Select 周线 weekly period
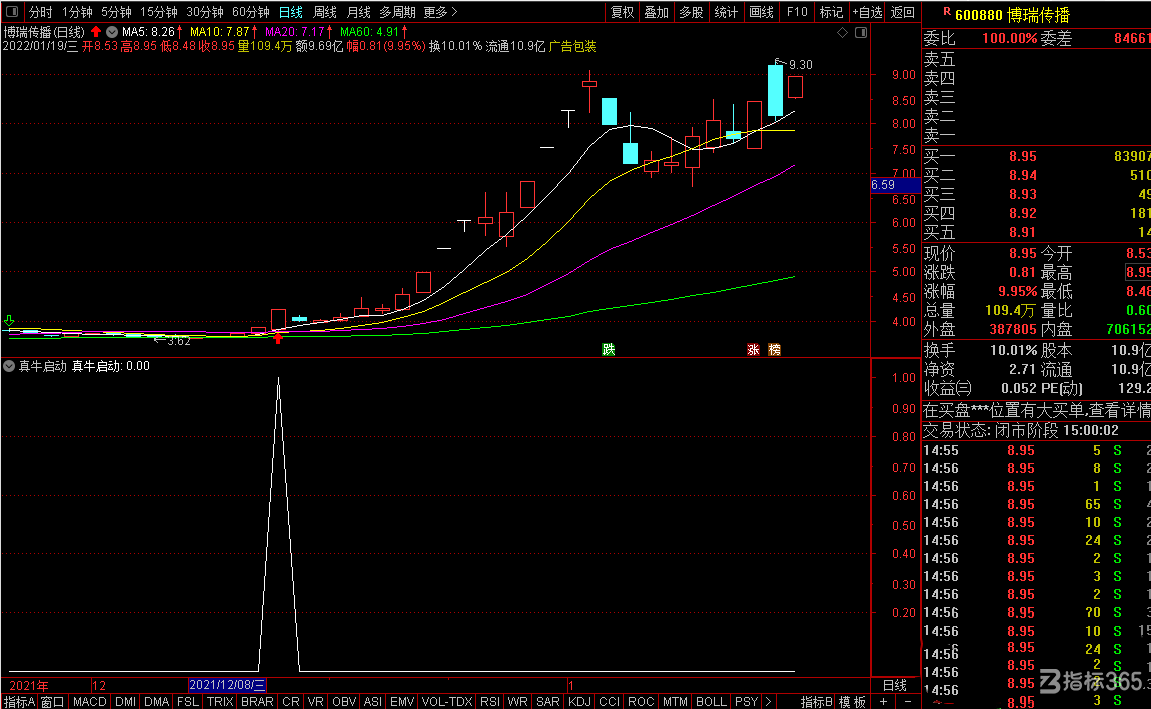Screen dimensions: 1151x709 tap(324, 12)
